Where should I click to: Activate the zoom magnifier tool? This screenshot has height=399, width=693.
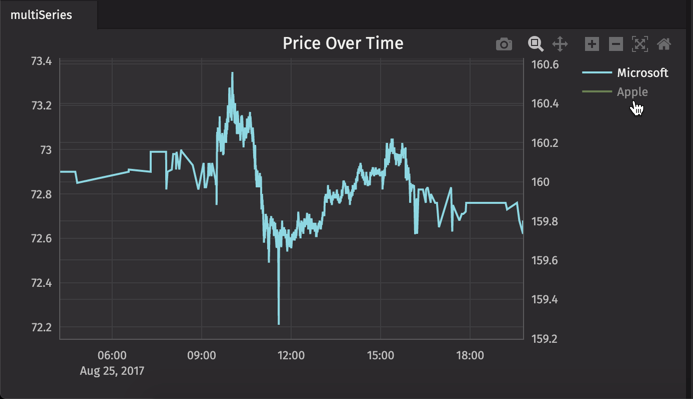coord(535,44)
